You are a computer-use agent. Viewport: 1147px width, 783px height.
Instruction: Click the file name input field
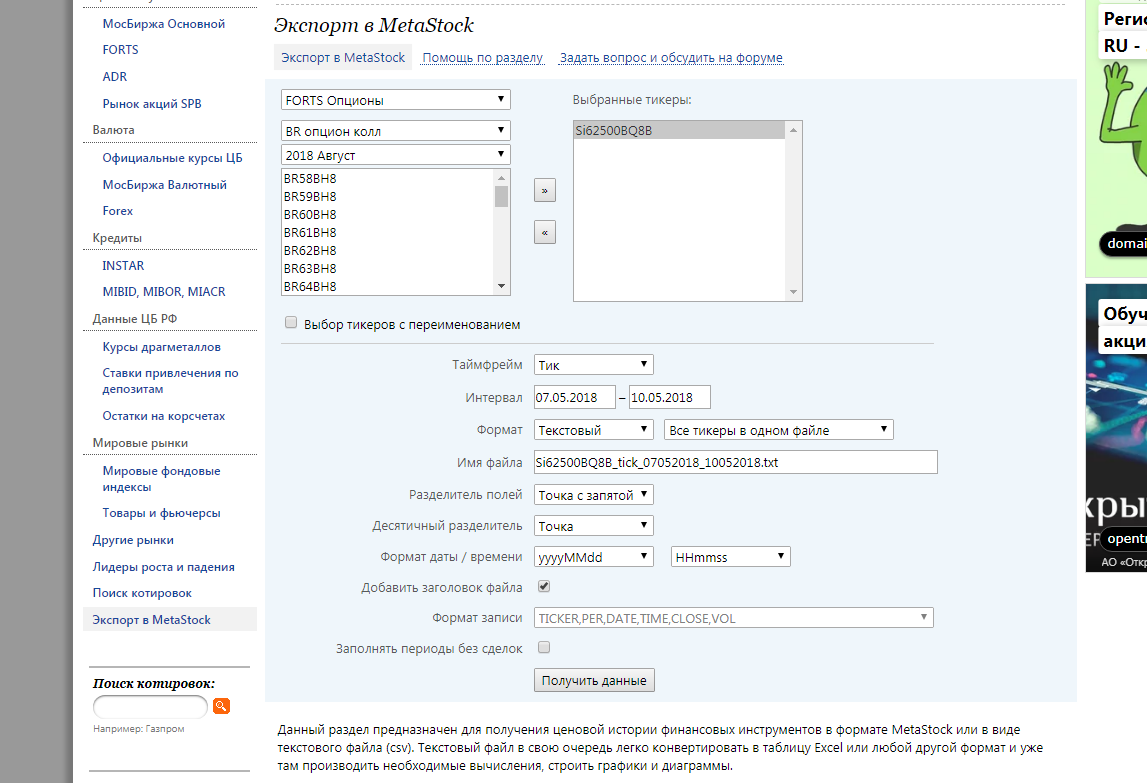pyautogui.click(x=735, y=462)
